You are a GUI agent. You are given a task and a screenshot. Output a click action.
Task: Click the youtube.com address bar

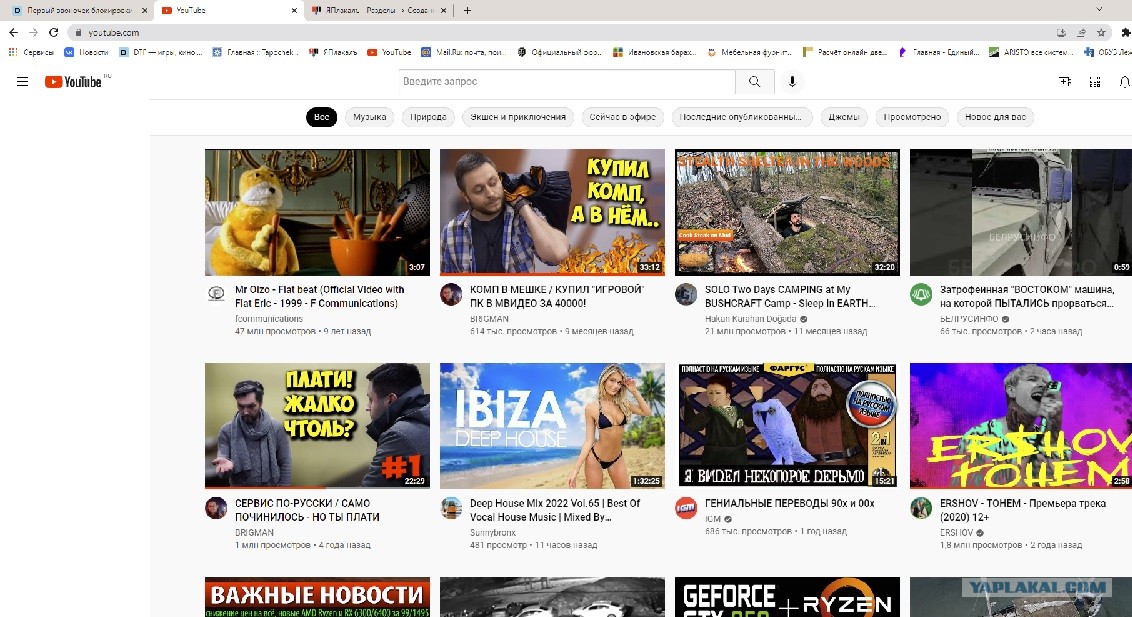(563, 32)
